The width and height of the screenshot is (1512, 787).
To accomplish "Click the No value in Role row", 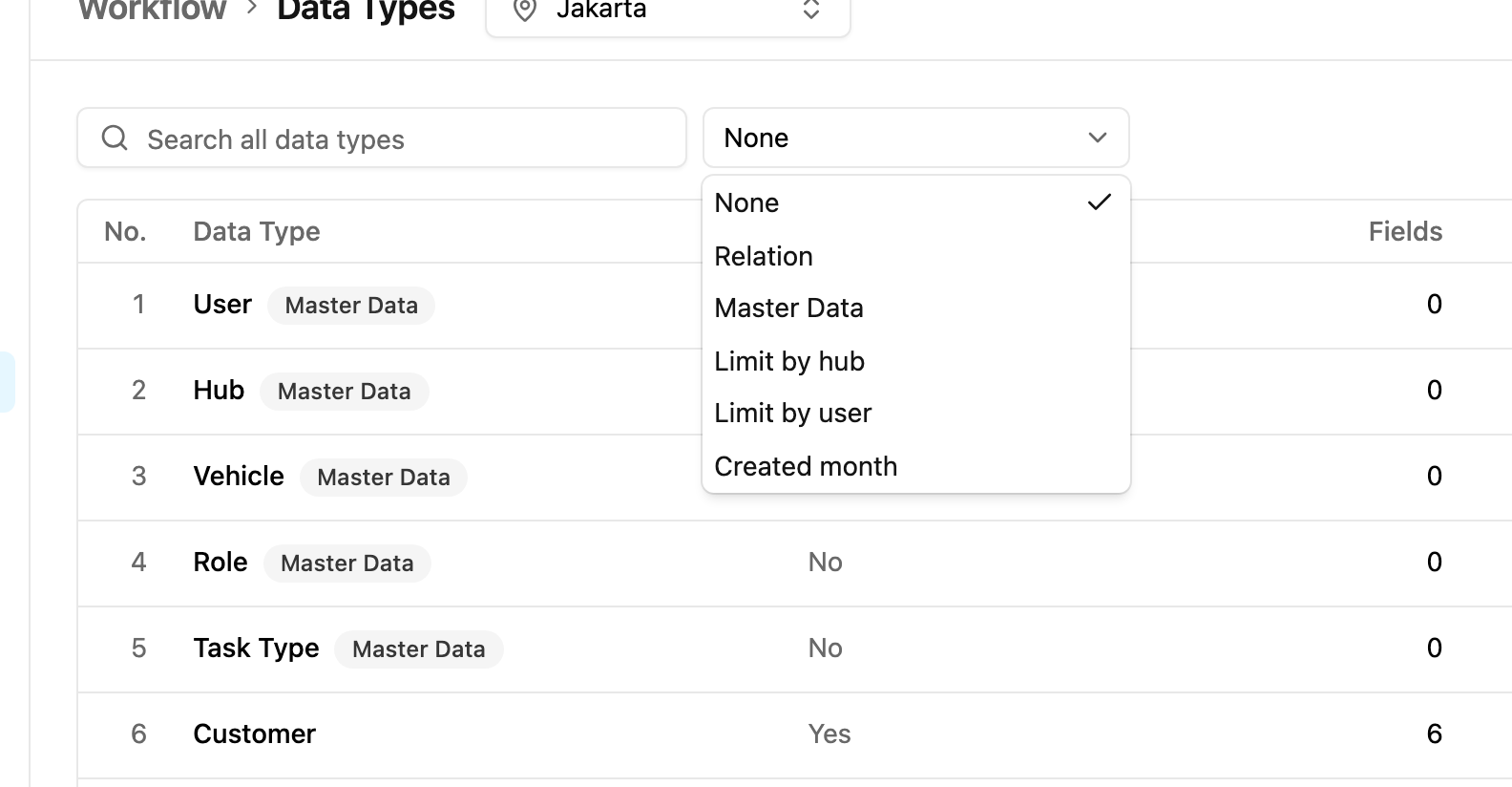I will click(x=826, y=562).
